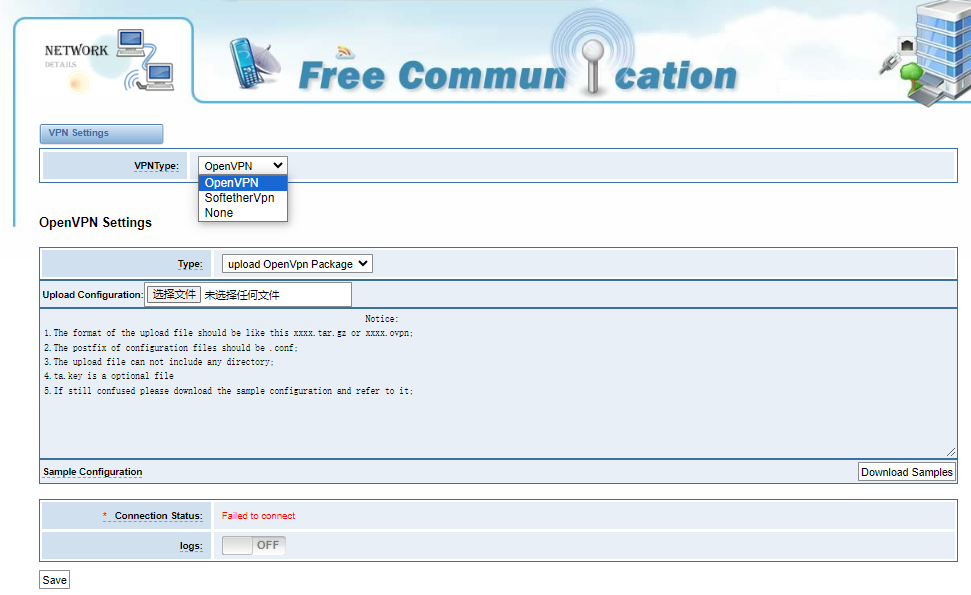Click the 'ta.key is a optional file' line
Viewport: 971px width, 595px height.
[109, 376]
